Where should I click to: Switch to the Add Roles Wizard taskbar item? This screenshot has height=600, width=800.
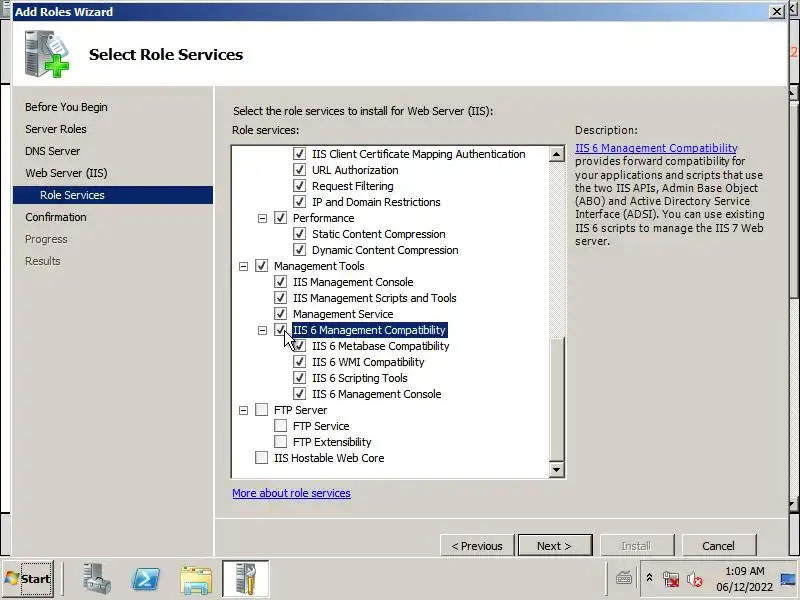tap(245, 579)
